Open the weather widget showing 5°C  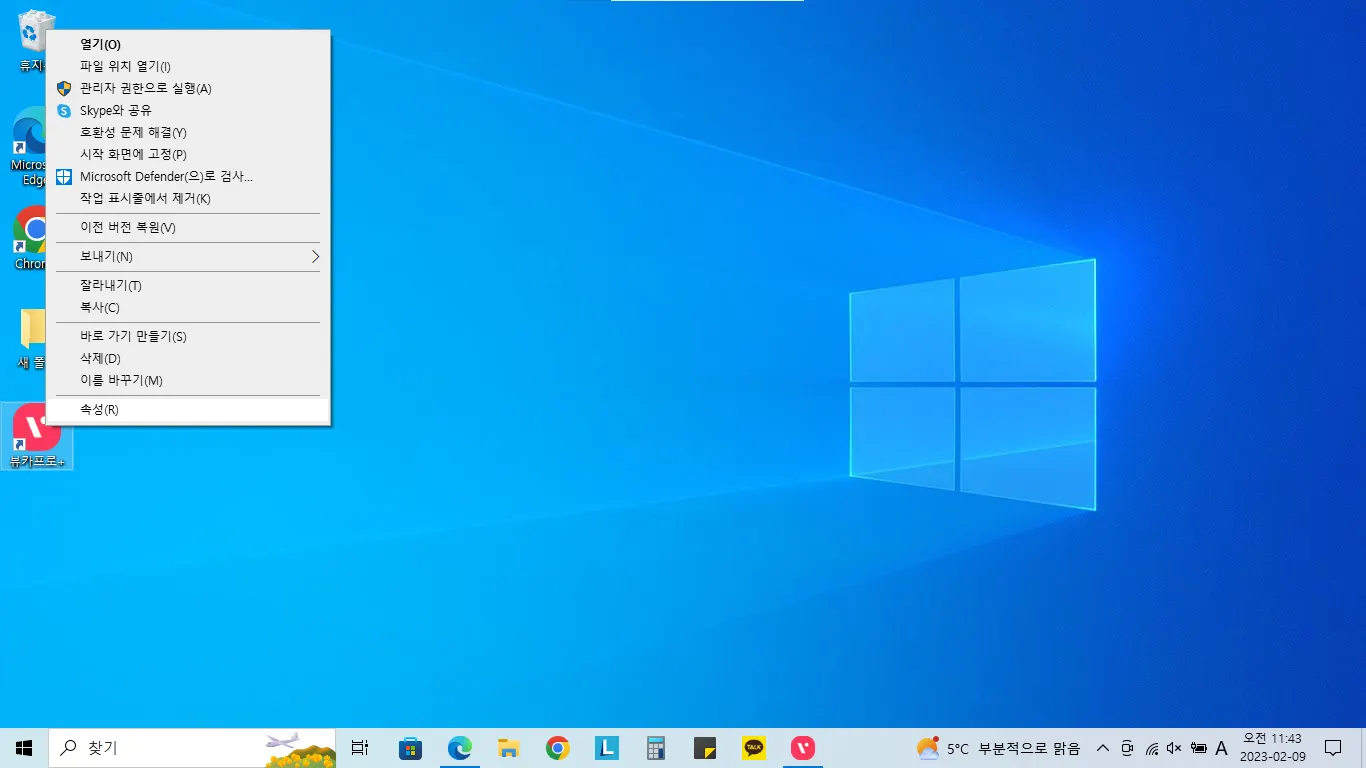[998, 748]
